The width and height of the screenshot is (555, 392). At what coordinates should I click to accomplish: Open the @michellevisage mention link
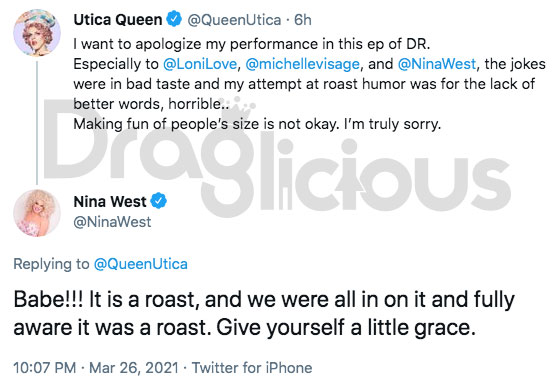click(x=303, y=64)
